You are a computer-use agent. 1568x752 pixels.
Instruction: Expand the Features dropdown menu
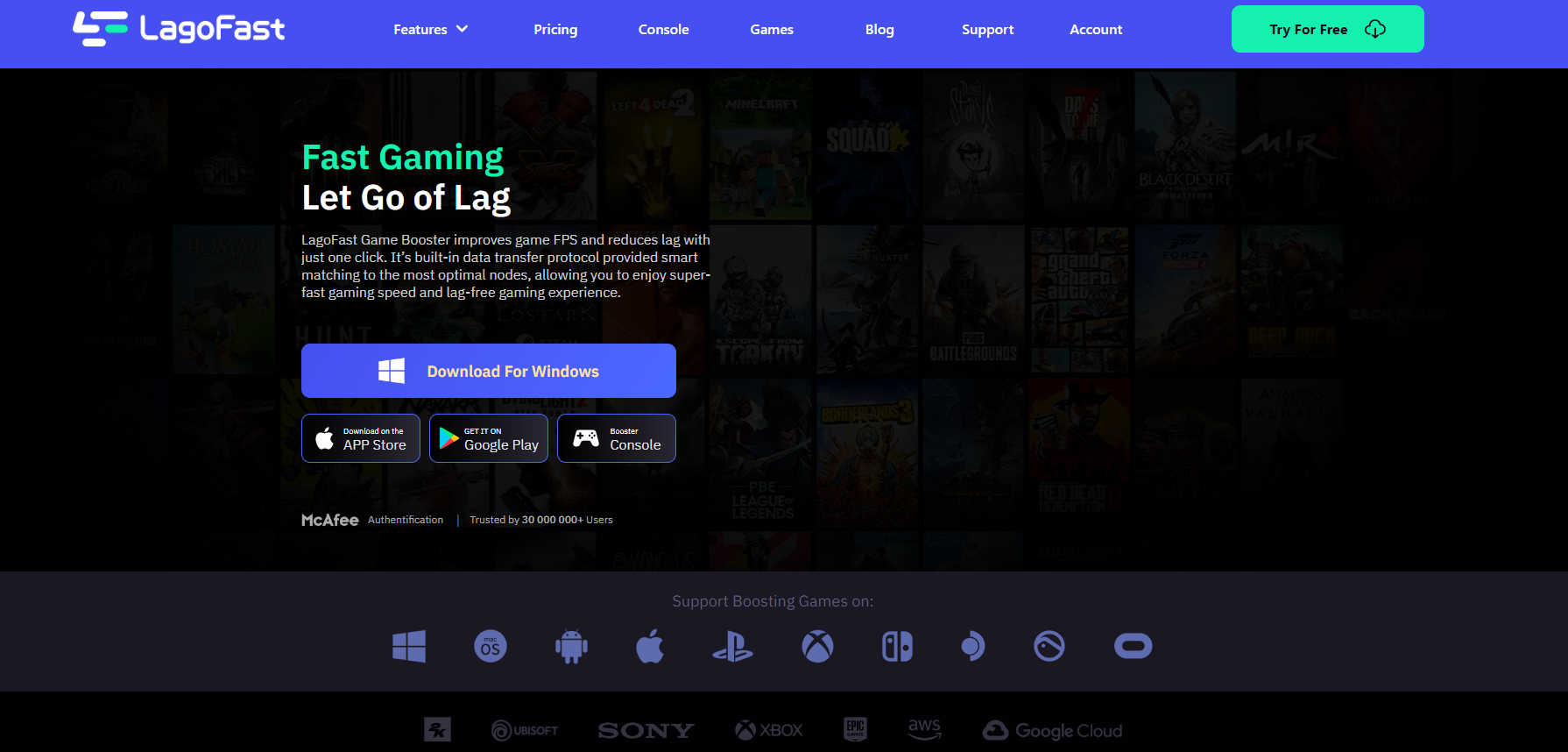point(431,29)
